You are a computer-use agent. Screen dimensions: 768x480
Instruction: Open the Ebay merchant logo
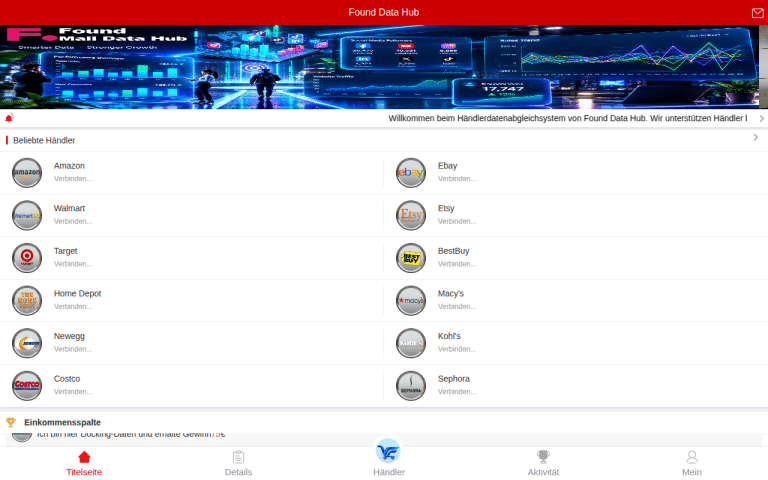coord(411,173)
